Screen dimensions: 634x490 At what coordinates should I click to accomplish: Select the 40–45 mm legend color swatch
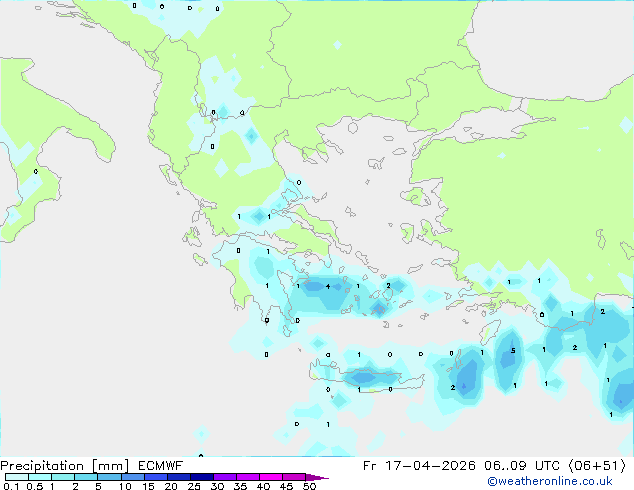(271, 477)
